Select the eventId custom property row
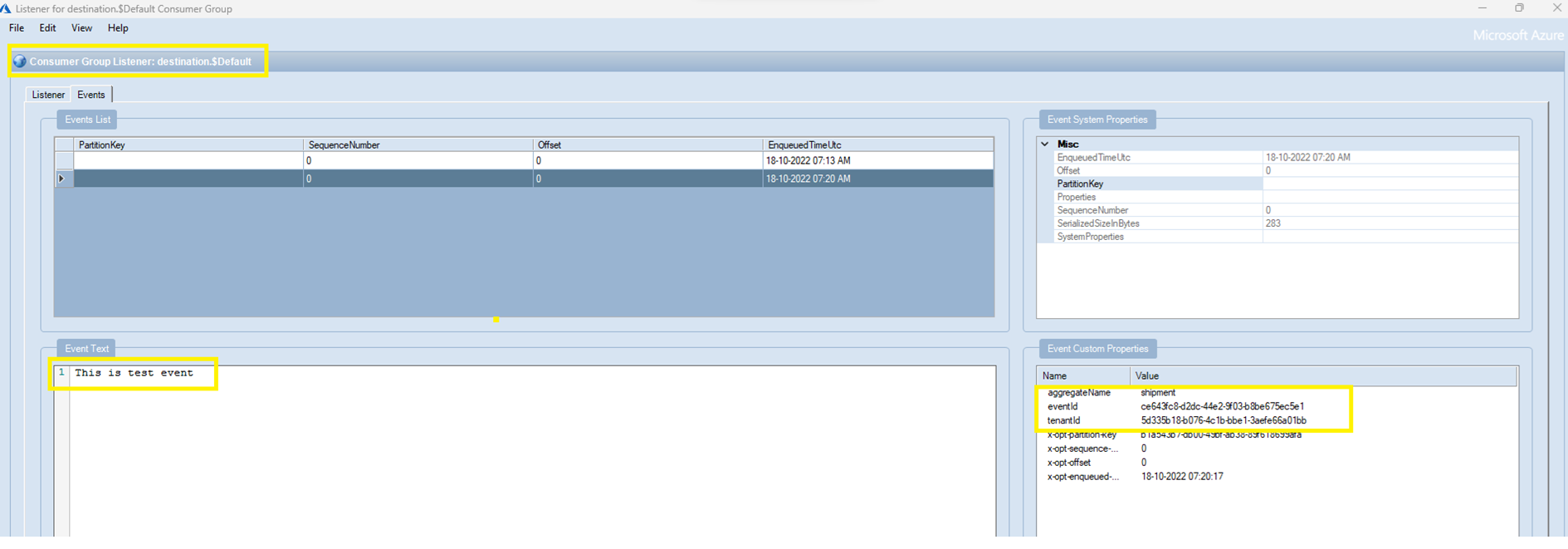Screen dimensions: 1568x549 (x=1062, y=407)
